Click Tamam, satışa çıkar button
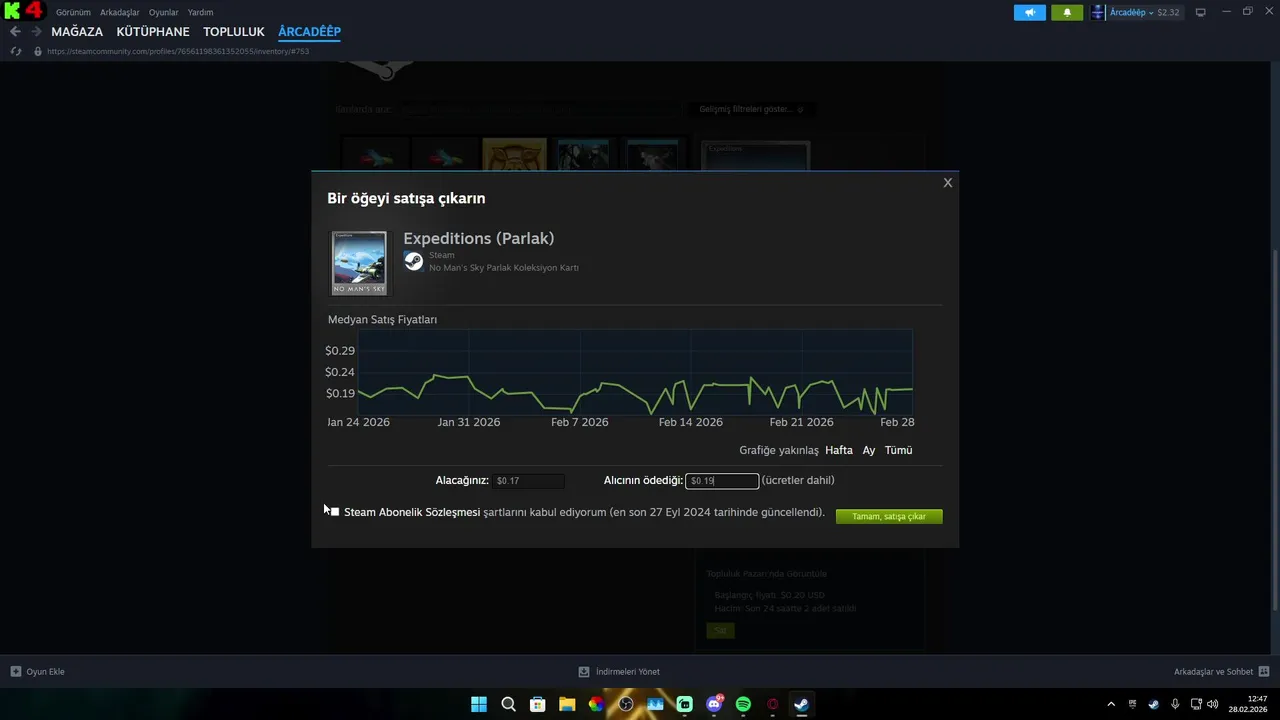The image size is (1280, 720). coord(889,516)
